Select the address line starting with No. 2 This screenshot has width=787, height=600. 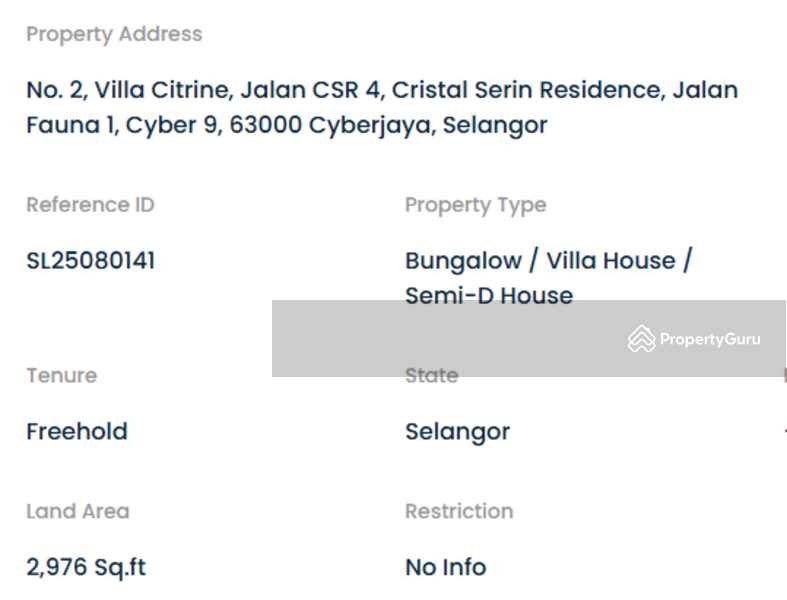381,90
